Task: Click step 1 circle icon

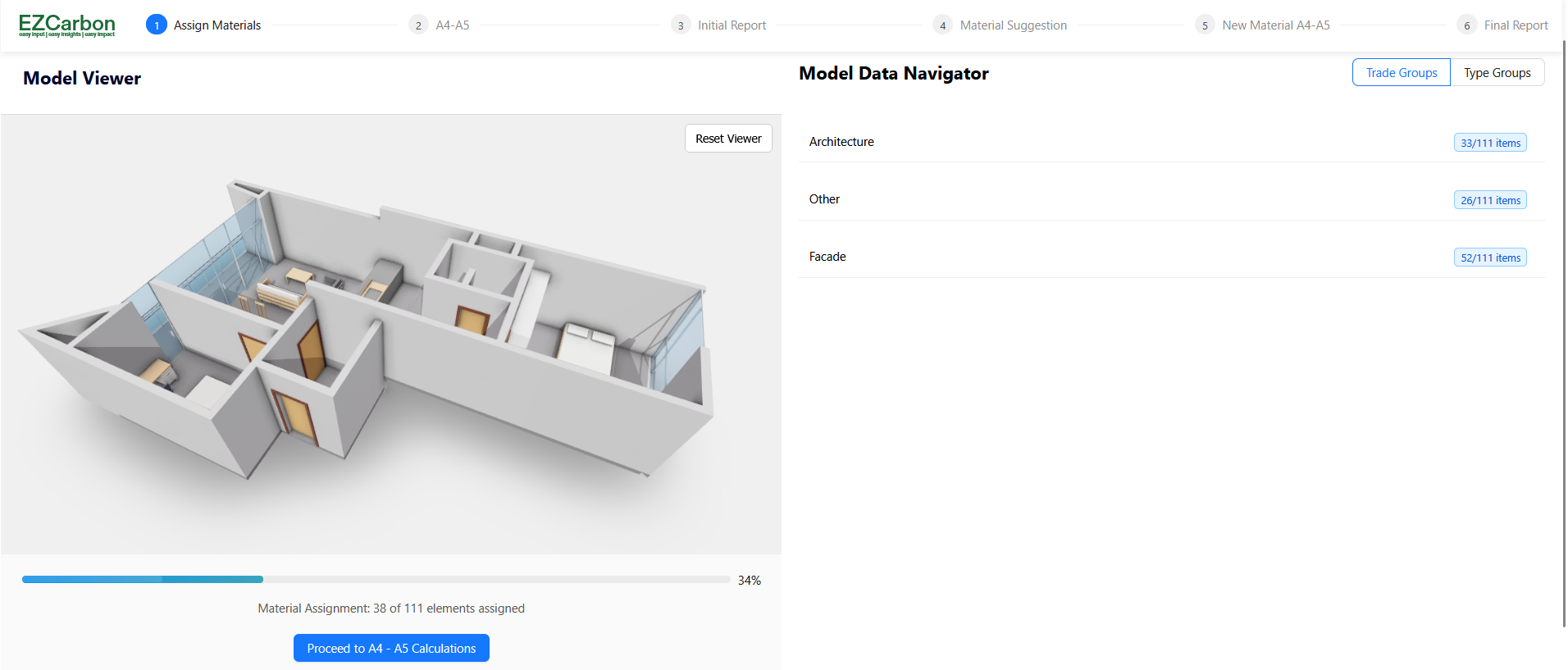Action: tap(156, 25)
